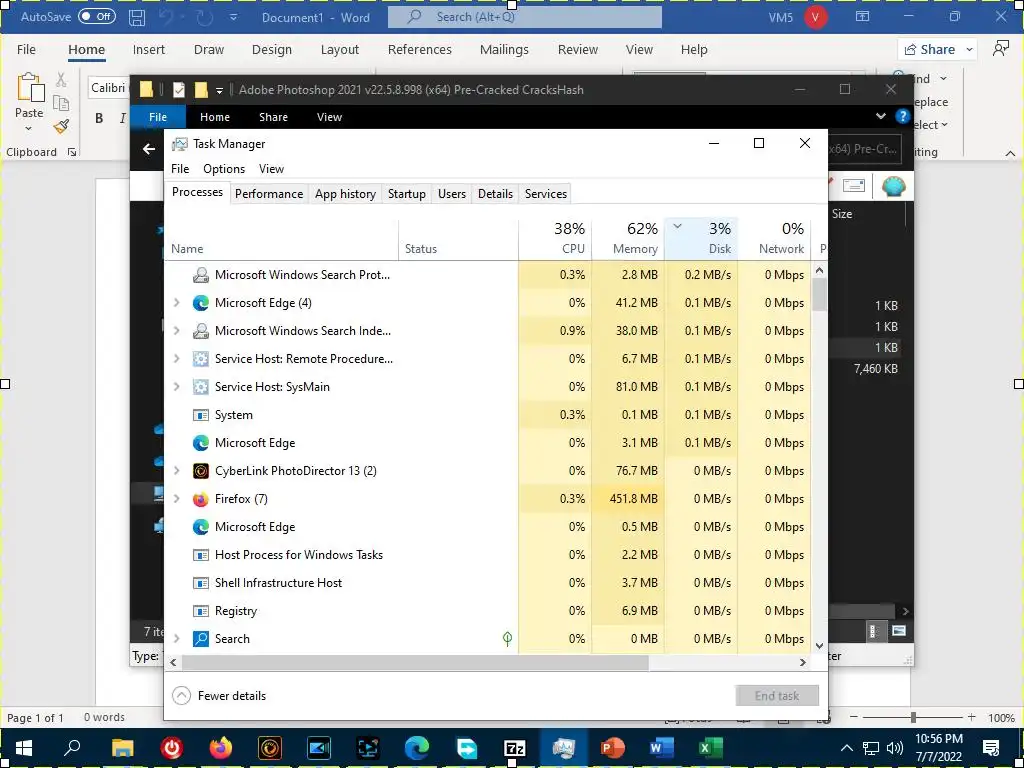Click the Copy icon in Word clipboard group
The height and width of the screenshot is (768, 1024).
tap(61, 103)
